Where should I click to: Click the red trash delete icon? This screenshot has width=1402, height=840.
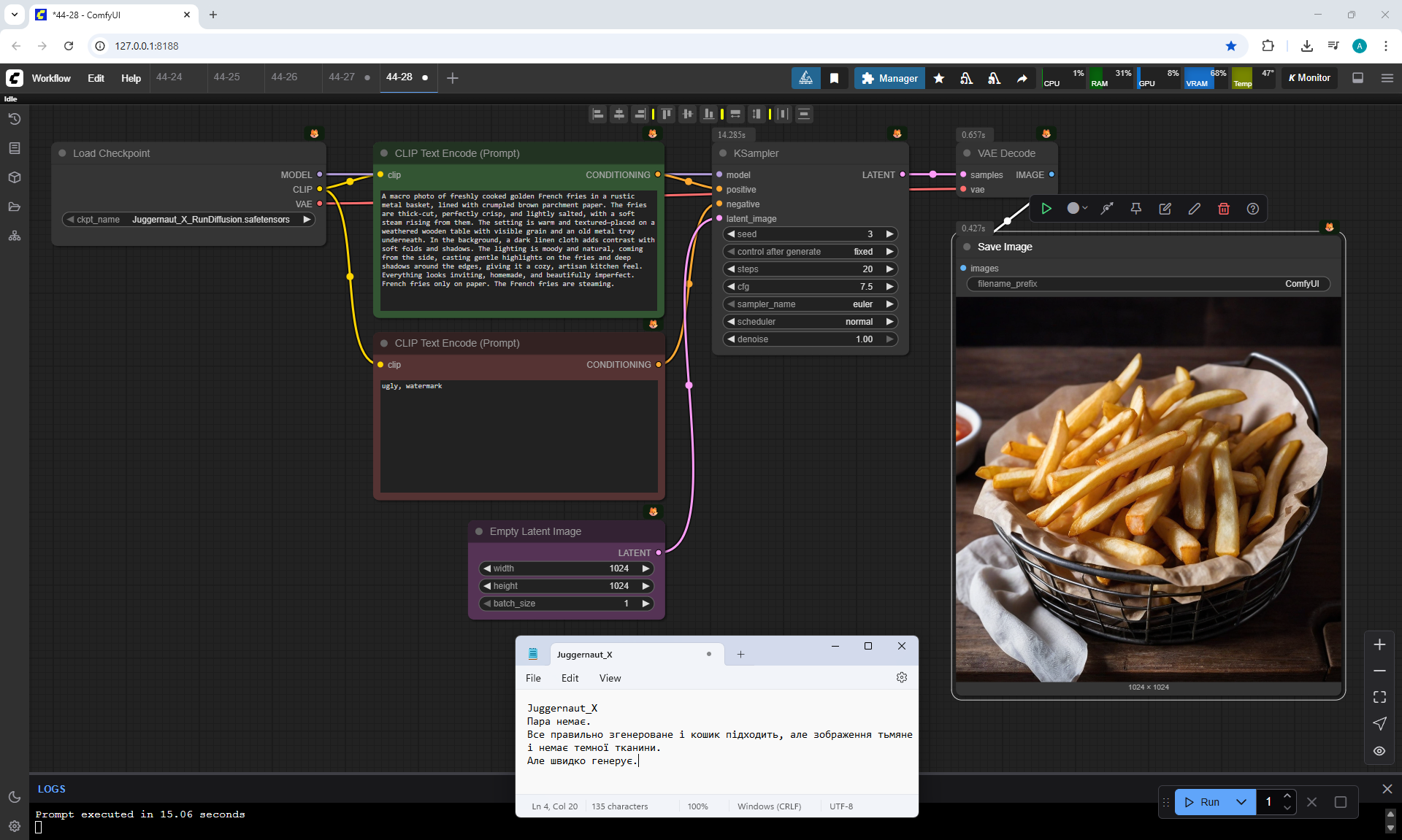(x=1224, y=209)
